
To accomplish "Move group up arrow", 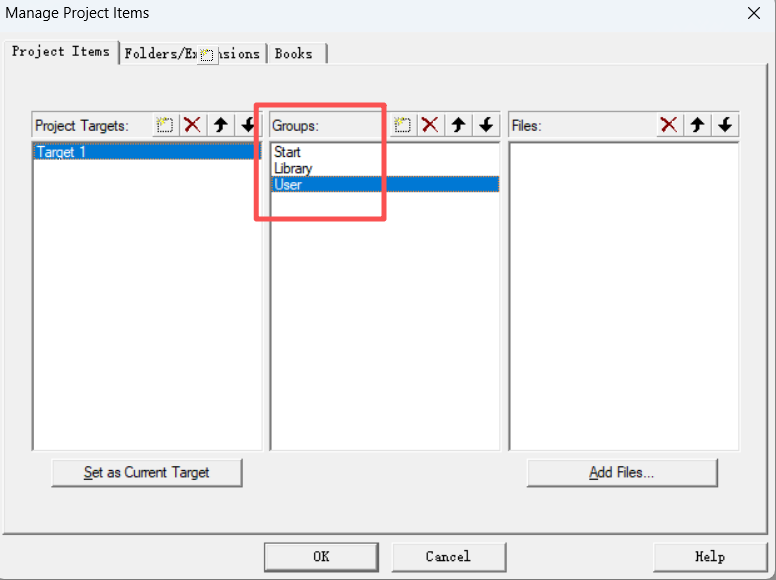I will [458, 125].
